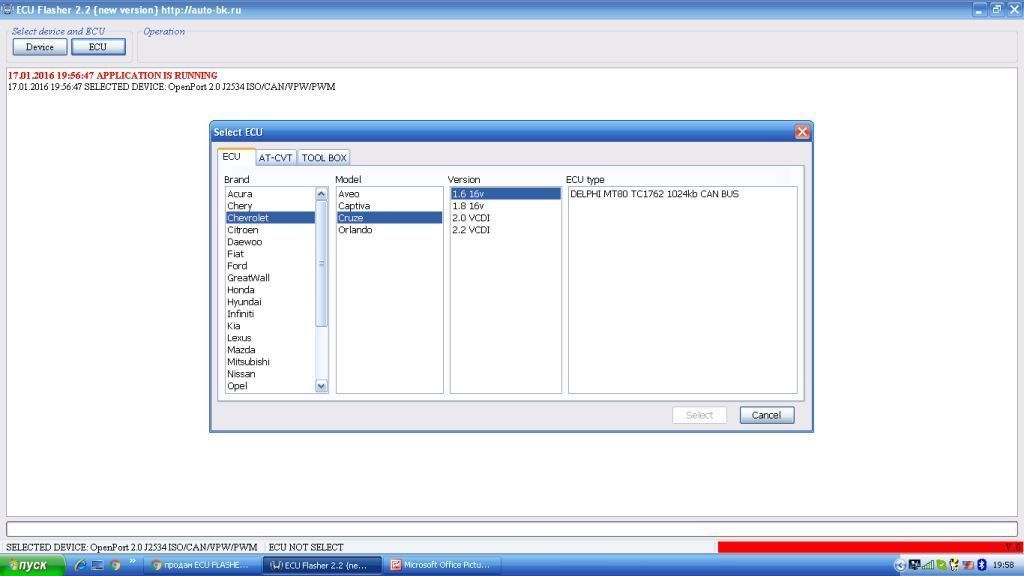Click green checkmark tray icon
Screen dimensions: 1024x576
(941, 566)
